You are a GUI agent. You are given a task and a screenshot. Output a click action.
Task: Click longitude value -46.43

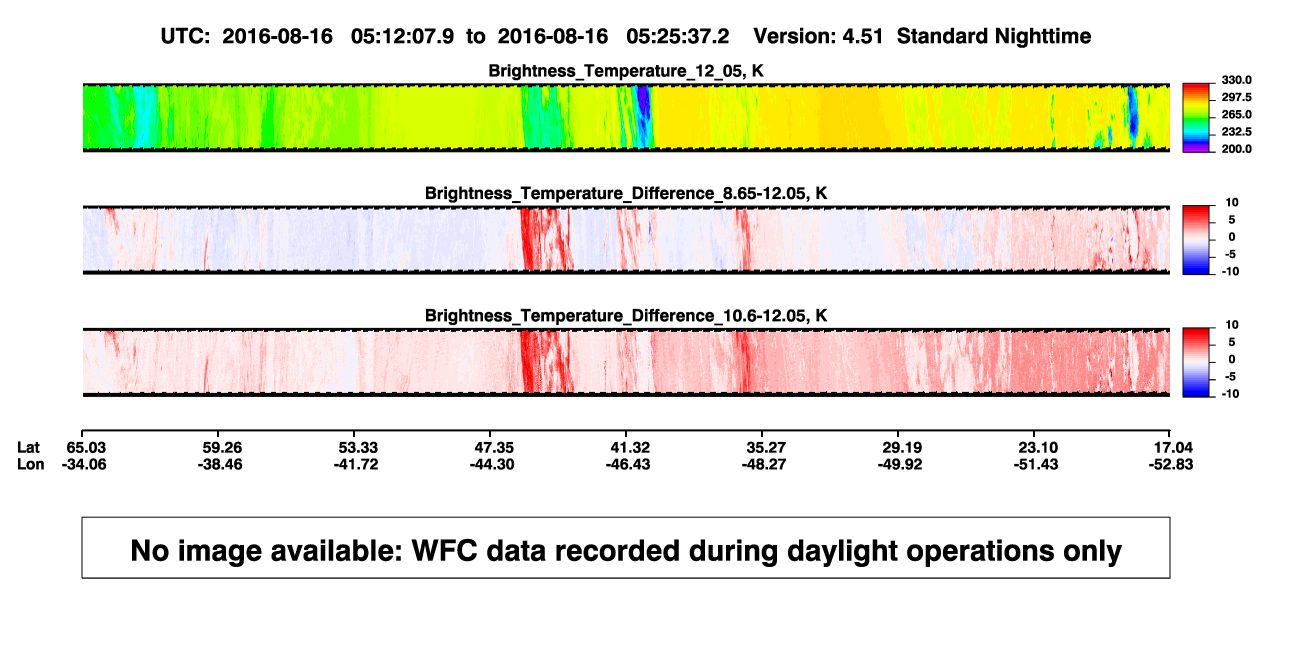pos(626,464)
